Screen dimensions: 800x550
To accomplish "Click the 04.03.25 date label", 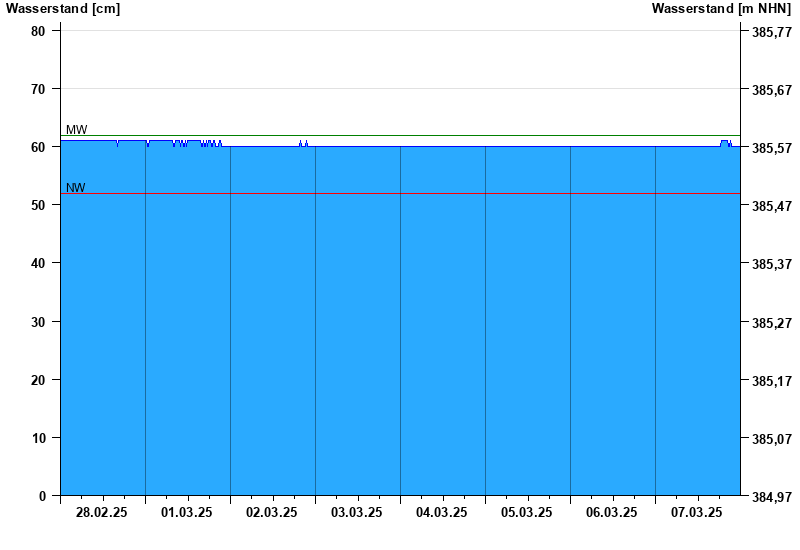I will (442, 513).
